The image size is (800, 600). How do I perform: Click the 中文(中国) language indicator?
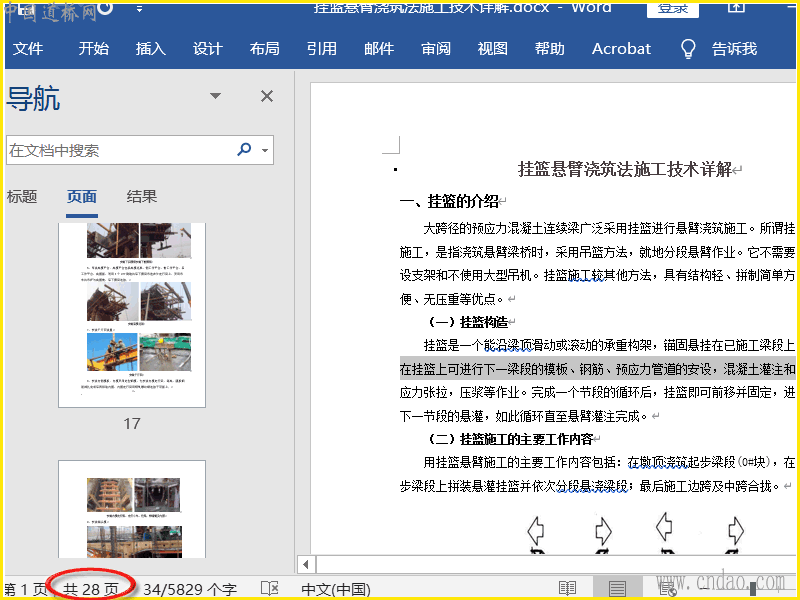[x=336, y=589]
